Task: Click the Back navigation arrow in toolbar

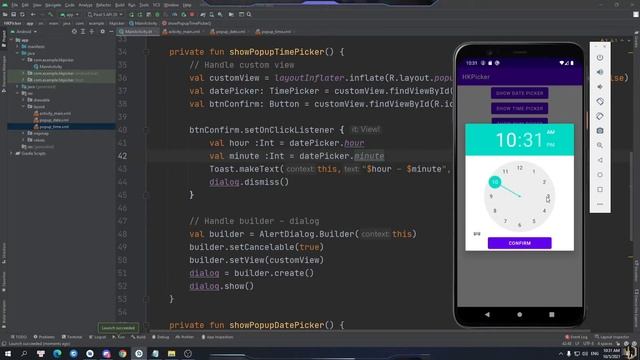Action: (x=33, y=14)
